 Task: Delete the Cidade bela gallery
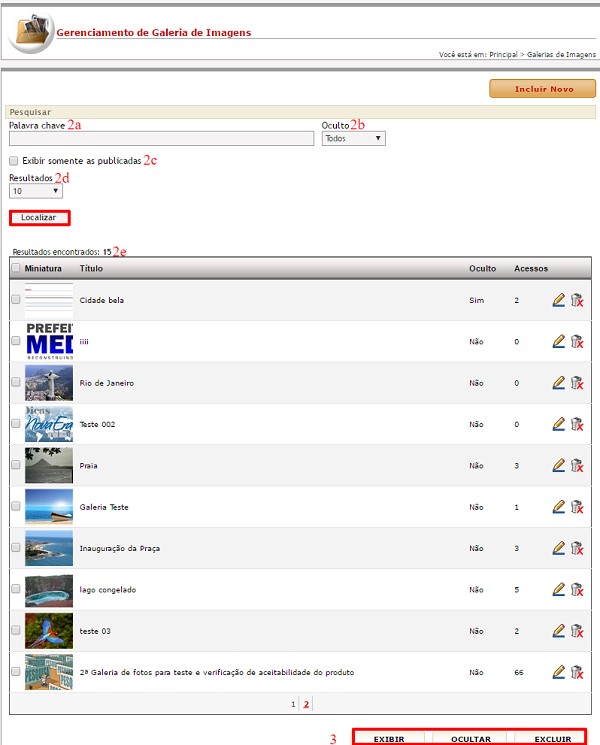[x=577, y=300]
